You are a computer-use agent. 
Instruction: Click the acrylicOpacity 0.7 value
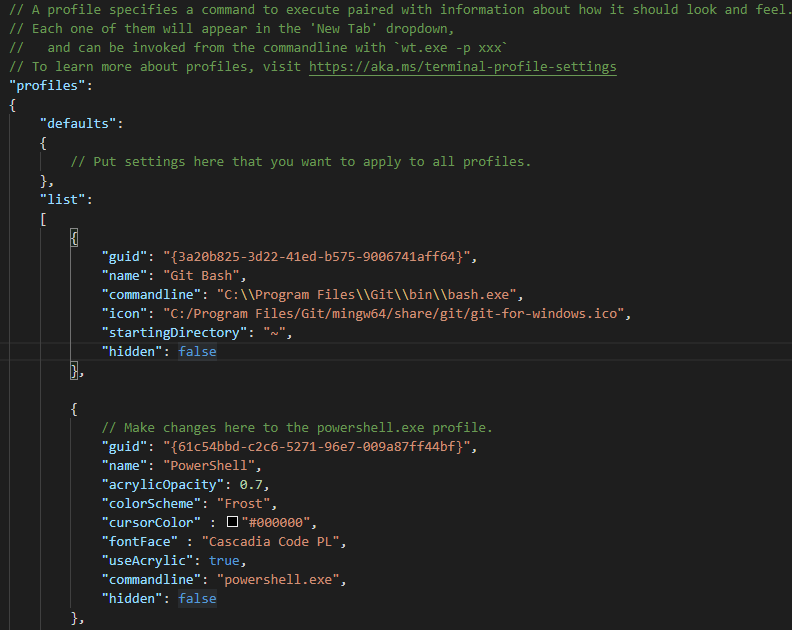pos(251,485)
